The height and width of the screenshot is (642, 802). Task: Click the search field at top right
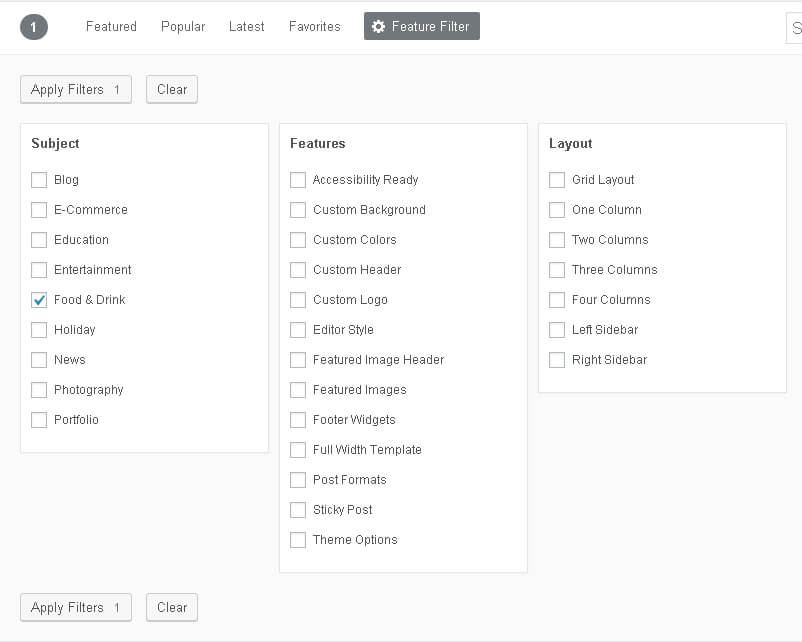pos(794,28)
